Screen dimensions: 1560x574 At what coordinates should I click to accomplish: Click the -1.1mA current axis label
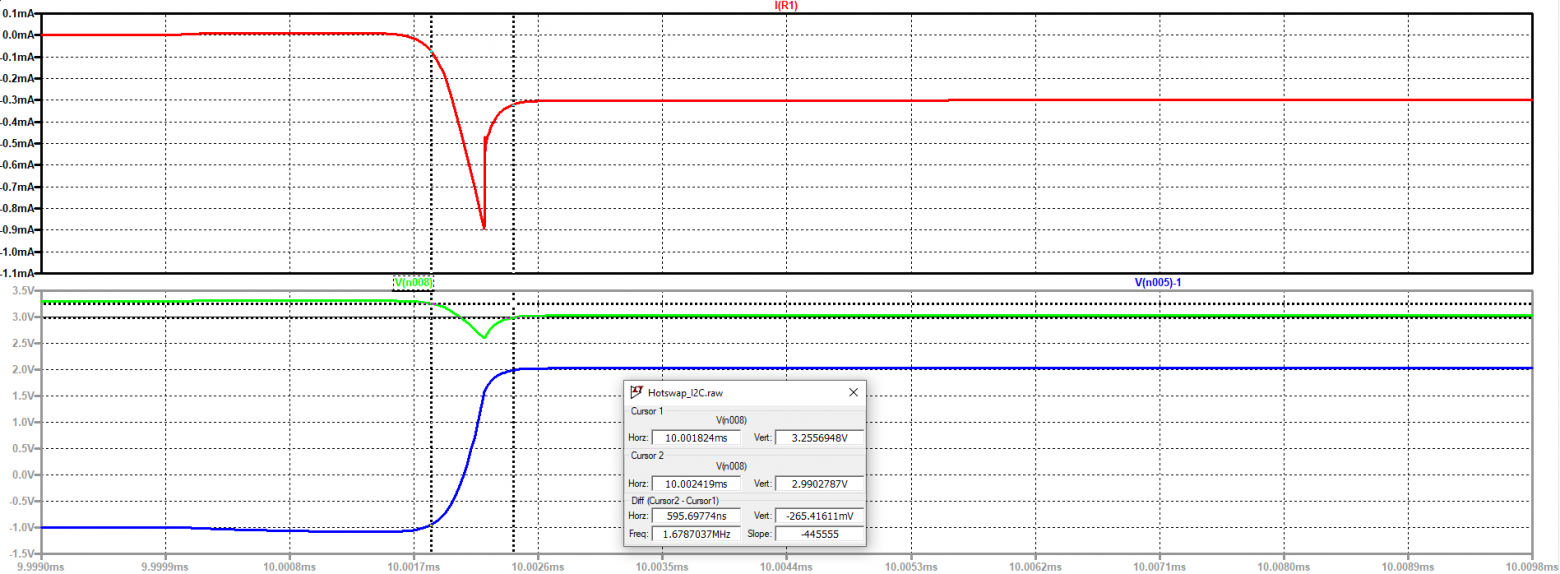tap(19, 272)
